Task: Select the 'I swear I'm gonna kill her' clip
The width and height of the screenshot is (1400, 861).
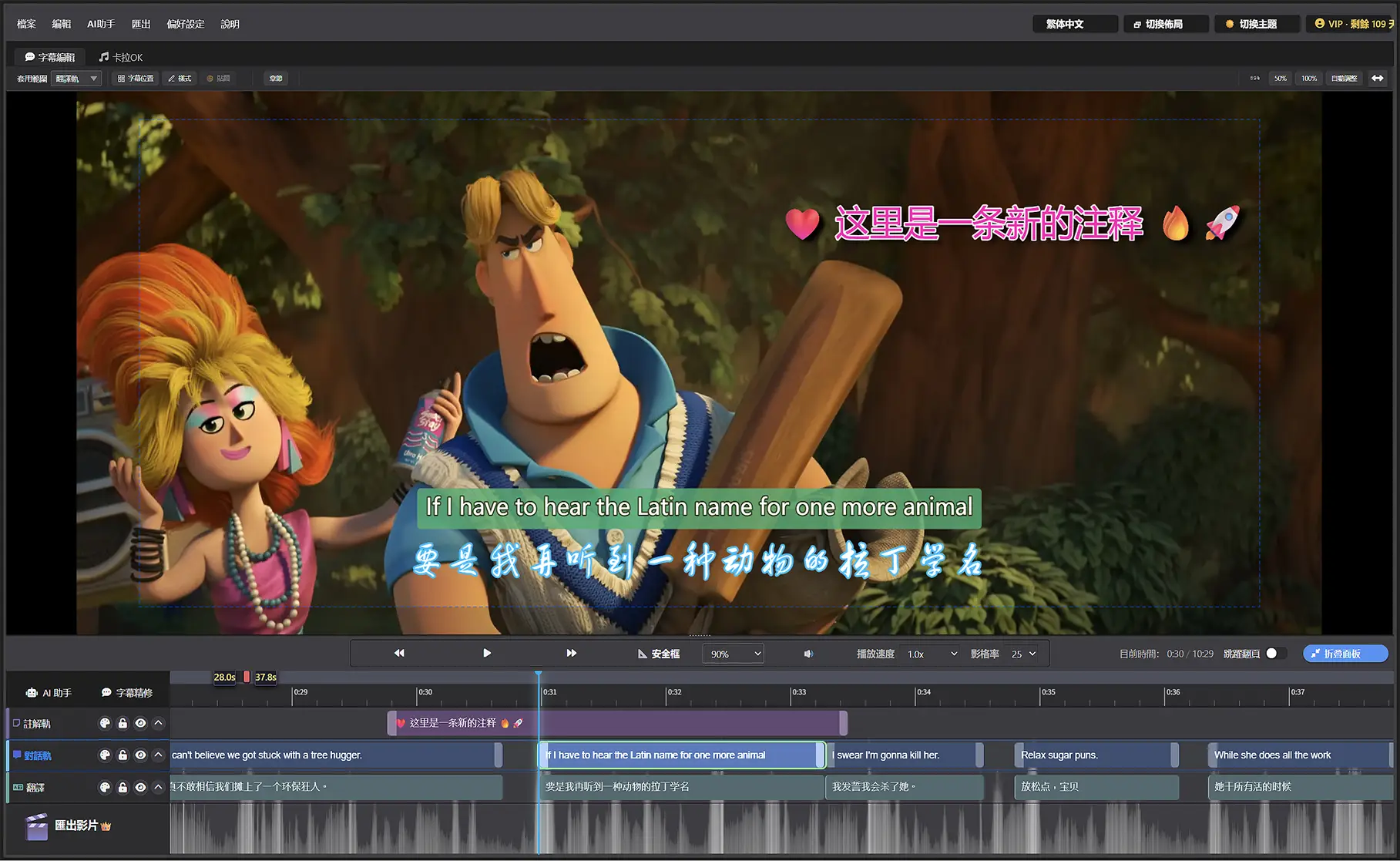Action: pos(904,755)
